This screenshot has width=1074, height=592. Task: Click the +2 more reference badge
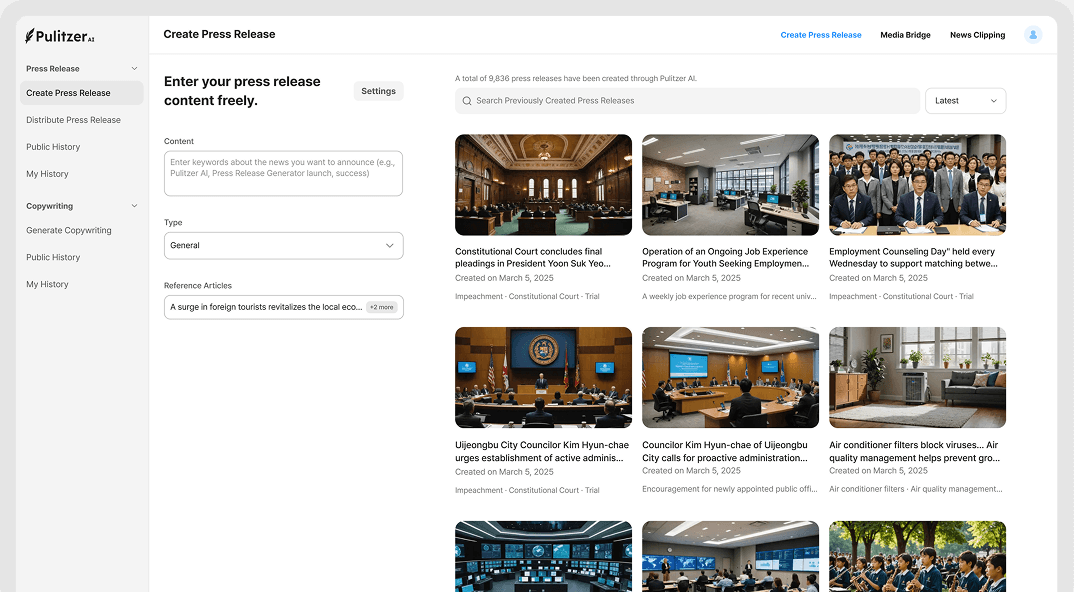coord(382,307)
